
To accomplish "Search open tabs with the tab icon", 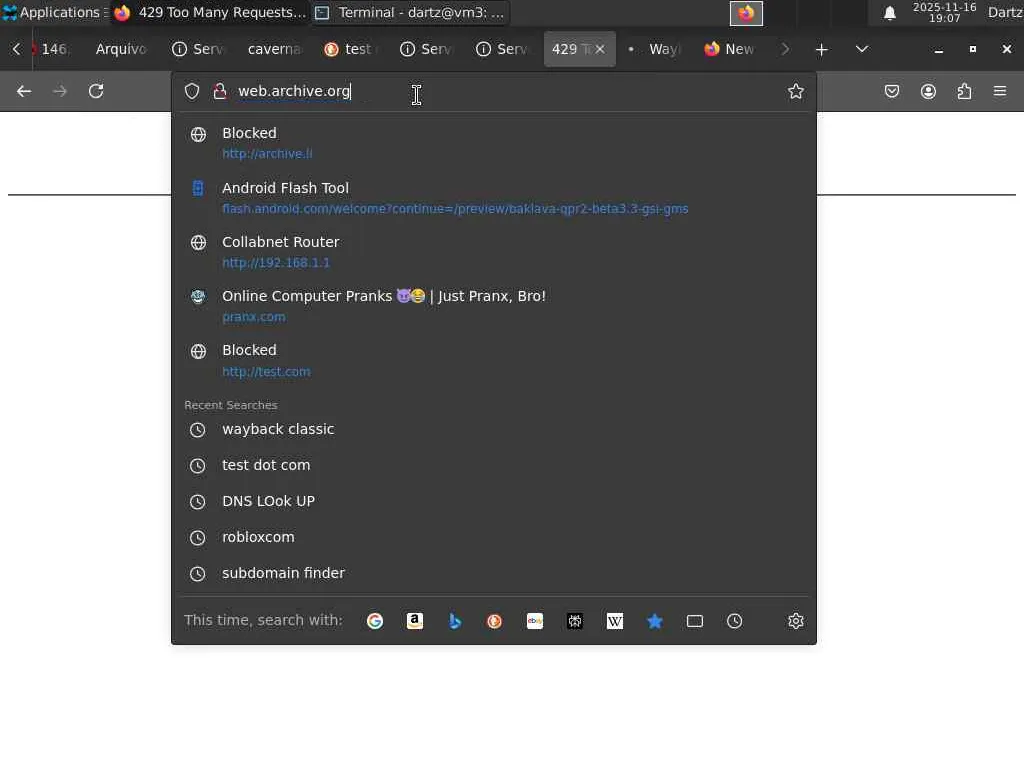I will point(695,621).
